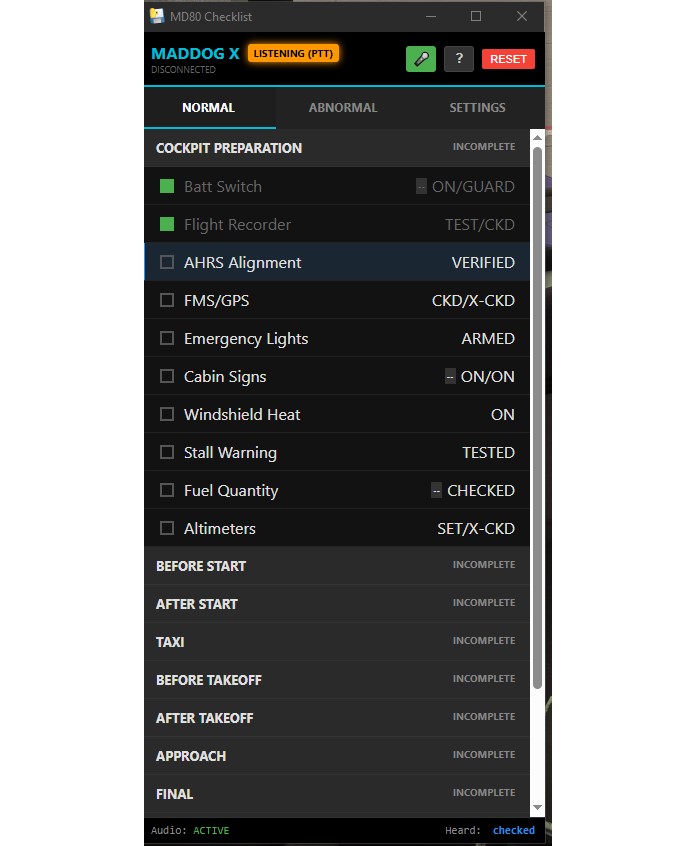Check the Cabin Signs checkbox
The image size is (696, 846).
tap(167, 376)
